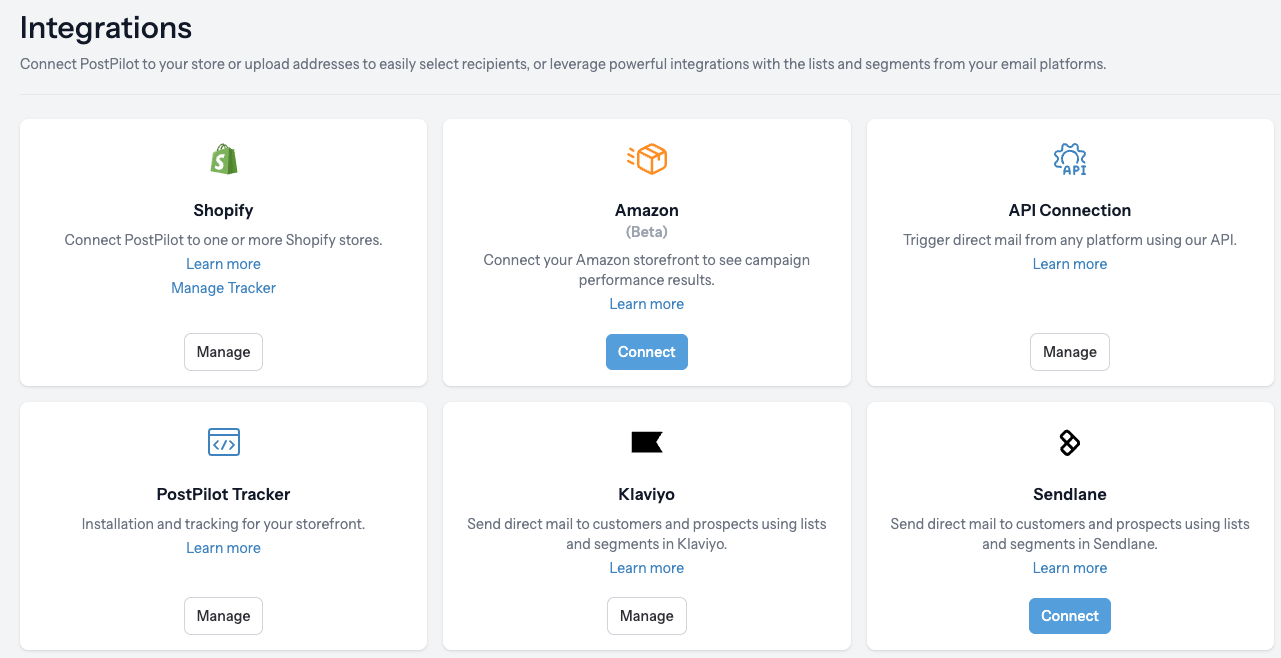Click Manage button on API Connection card
The height and width of the screenshot is (658, 1281).
point(1070,352)
